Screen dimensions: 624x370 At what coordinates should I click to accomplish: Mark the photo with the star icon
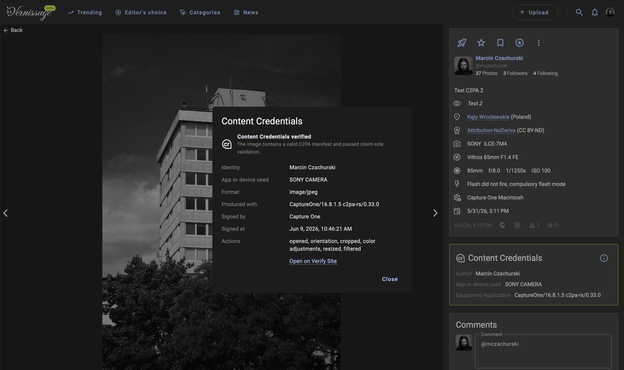tap(481, 43)
